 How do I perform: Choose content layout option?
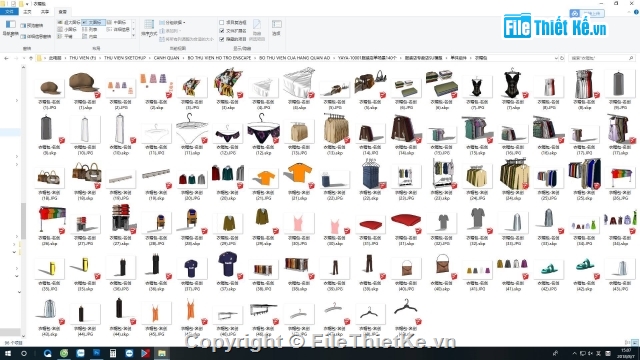coord(90,36)
